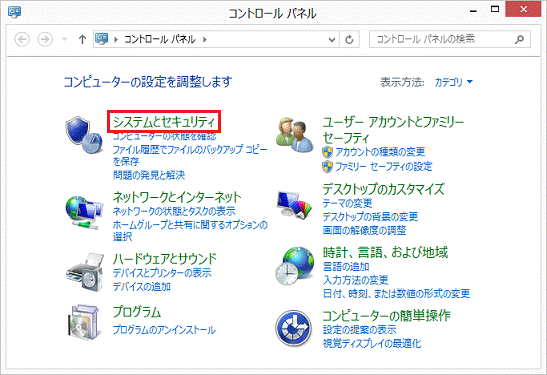Click the コントロール パネル breadcrumb
This screenshot has height=375, width=547.
pyautogui.click(x=159, y=39)
